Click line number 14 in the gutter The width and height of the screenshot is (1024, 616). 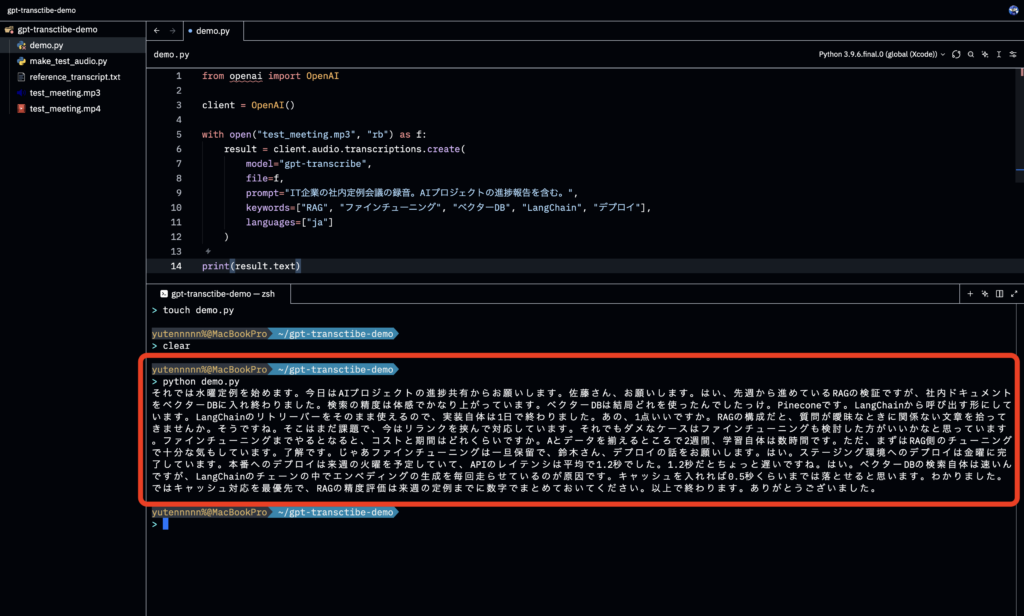tap(176, 266)
